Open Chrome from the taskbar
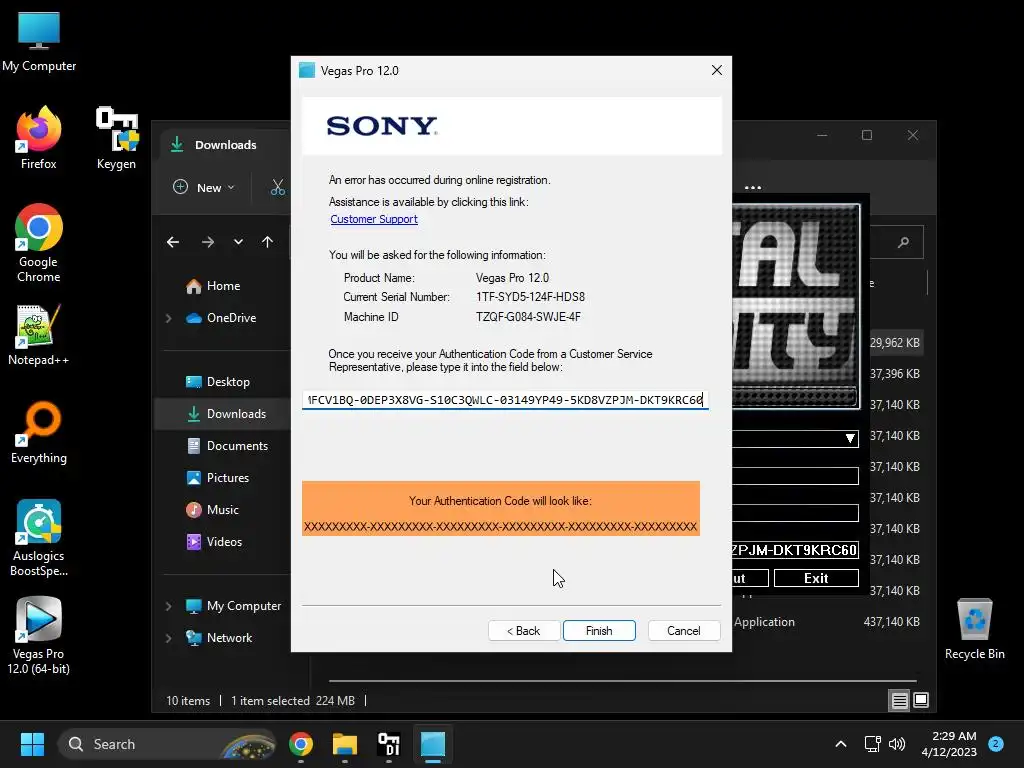The height and width of the screenshot is (768, 1024). coord(301,744)
